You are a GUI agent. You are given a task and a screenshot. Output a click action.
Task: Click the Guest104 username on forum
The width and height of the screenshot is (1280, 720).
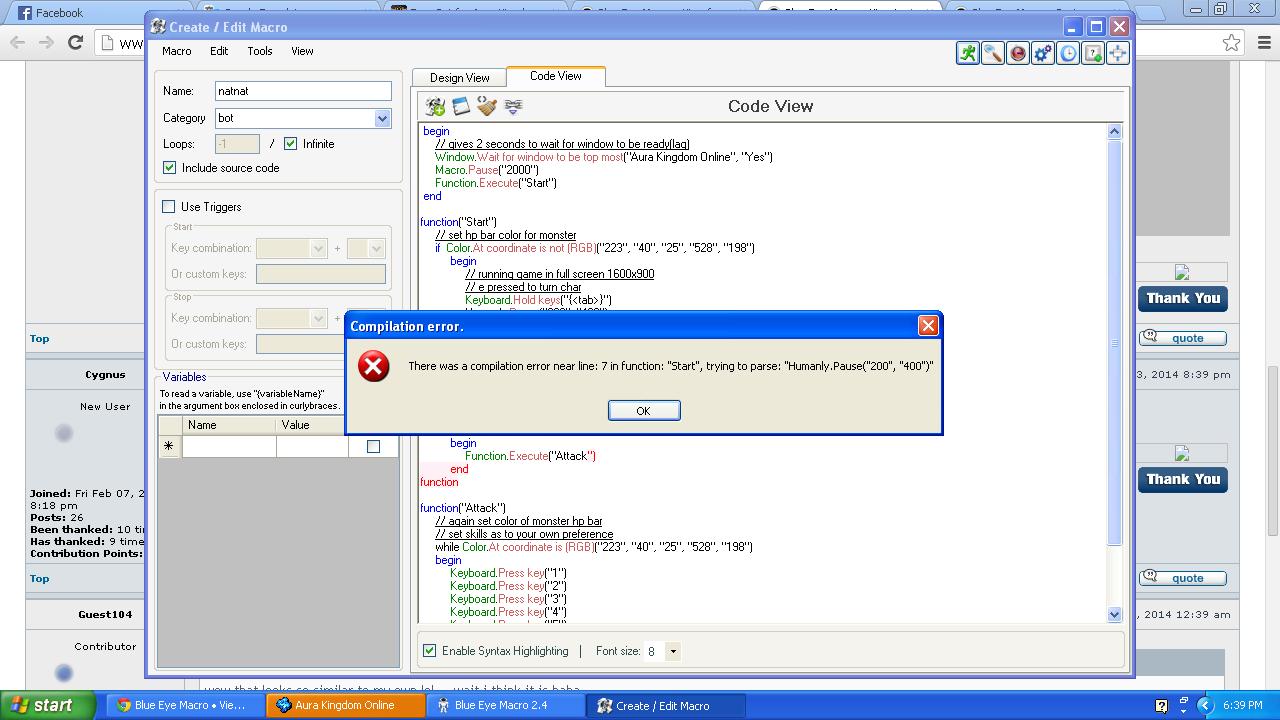(105, 615)
